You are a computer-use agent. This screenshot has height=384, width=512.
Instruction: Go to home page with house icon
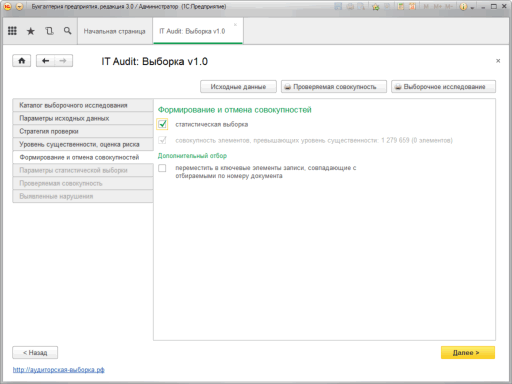(22, 61)
